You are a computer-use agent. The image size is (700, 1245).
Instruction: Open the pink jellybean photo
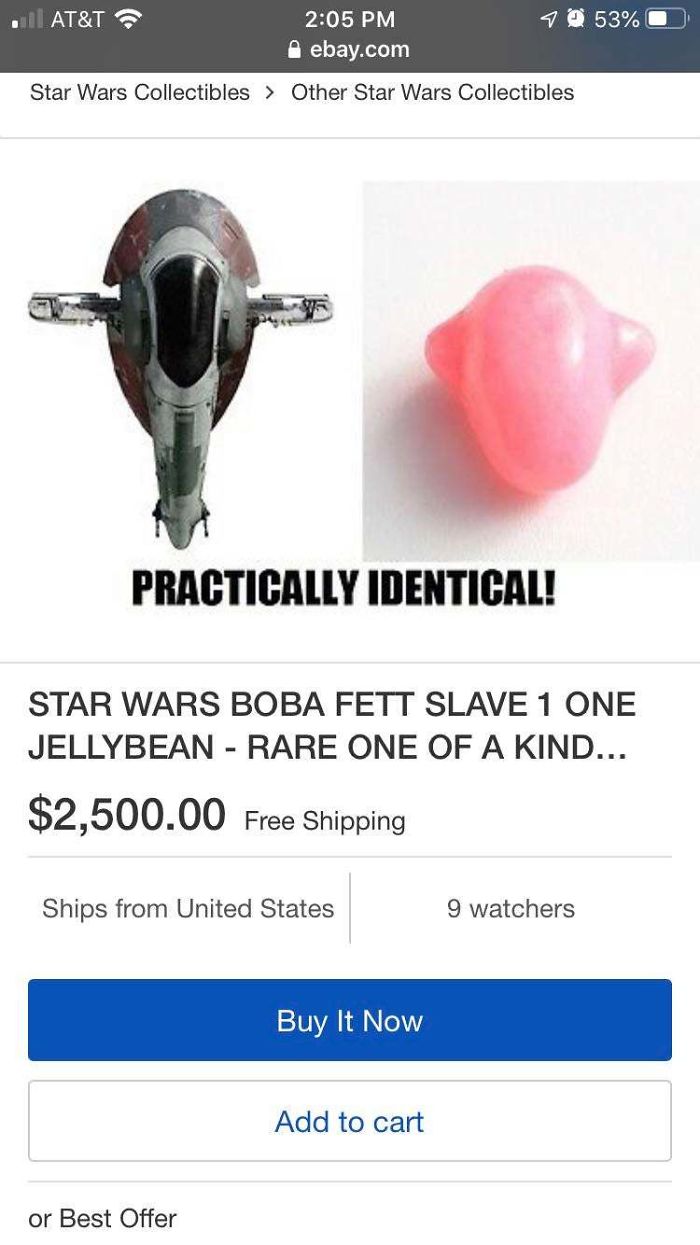531,371
